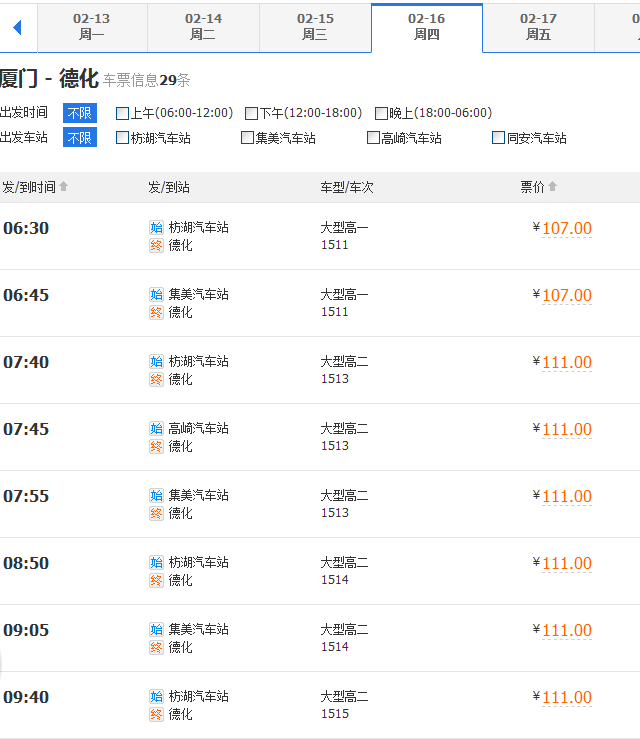The image size is (640, 739).
Task: Click the 始 icon in the 06:30 row
Action: (x=156, y=228)
